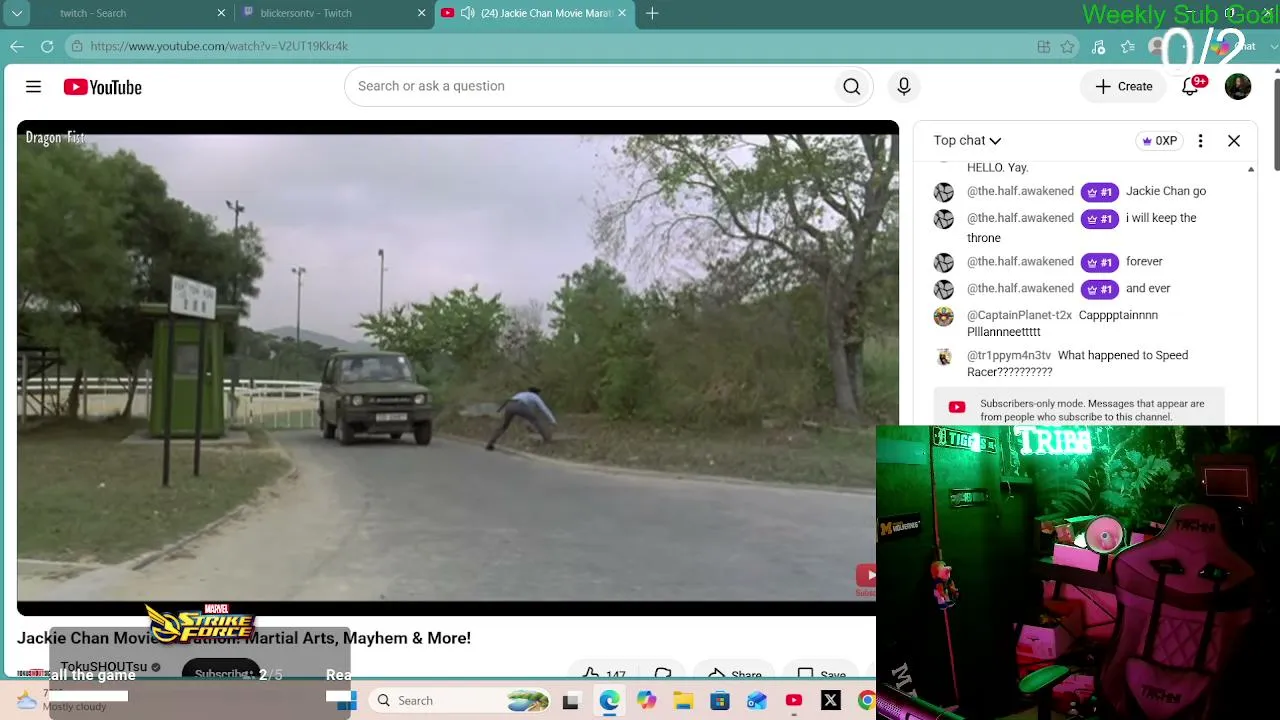
Task: Open live chat more options menu
Action: [1200, 141]
